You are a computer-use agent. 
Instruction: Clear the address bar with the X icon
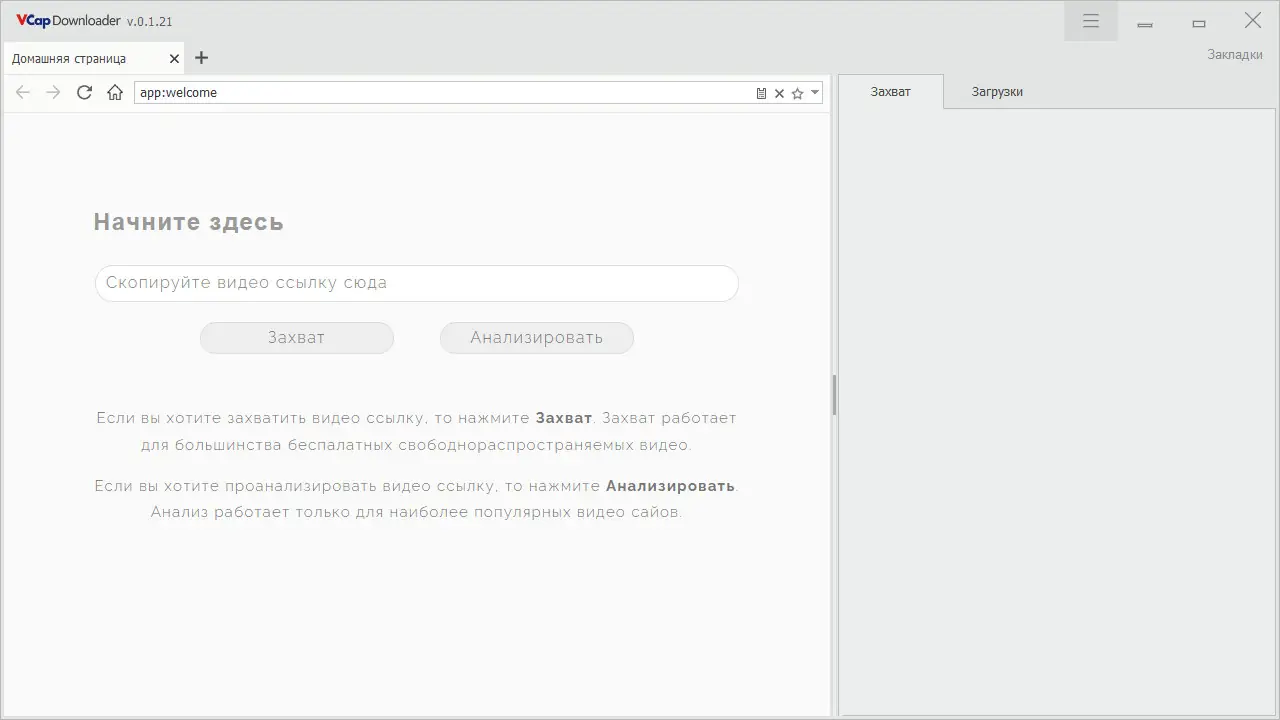pyautogui.click(x=779, y=93)
